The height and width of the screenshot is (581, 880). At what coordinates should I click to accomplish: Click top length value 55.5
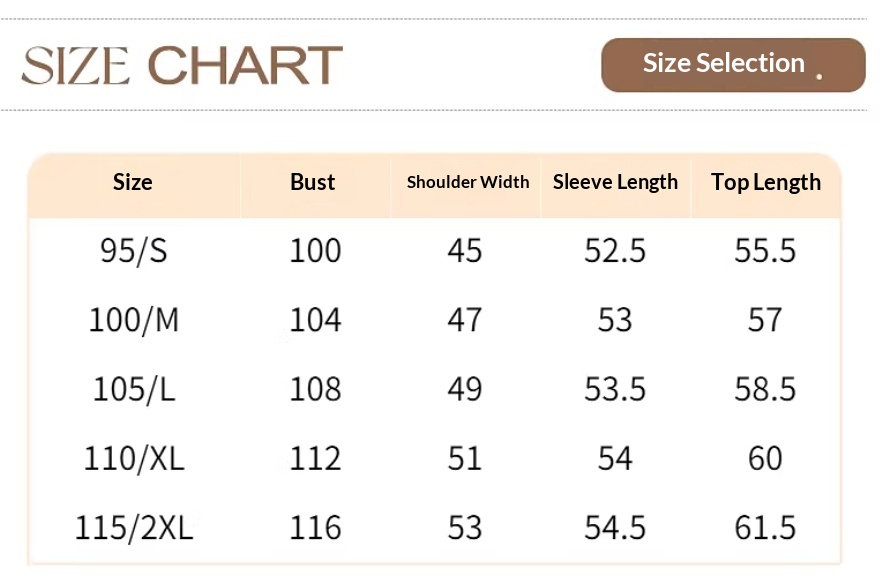click(765, 250)
